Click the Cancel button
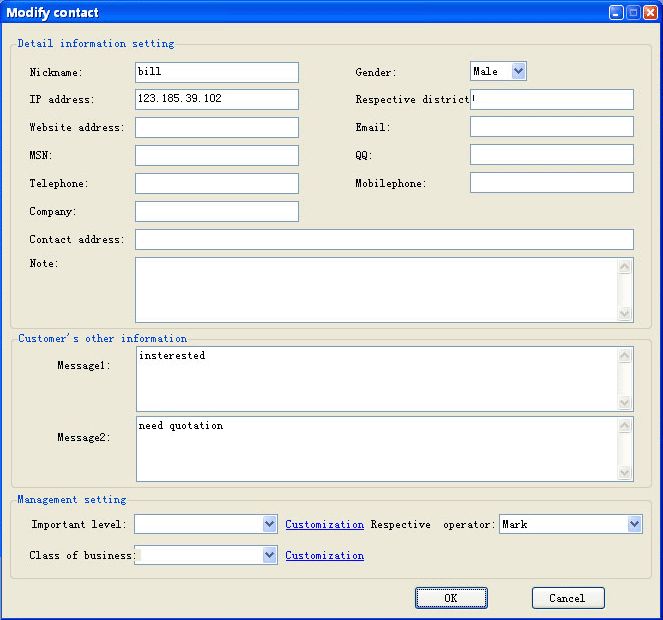Image resolution: width=663 pixels, height=620 pixels. tap(568, 598)
